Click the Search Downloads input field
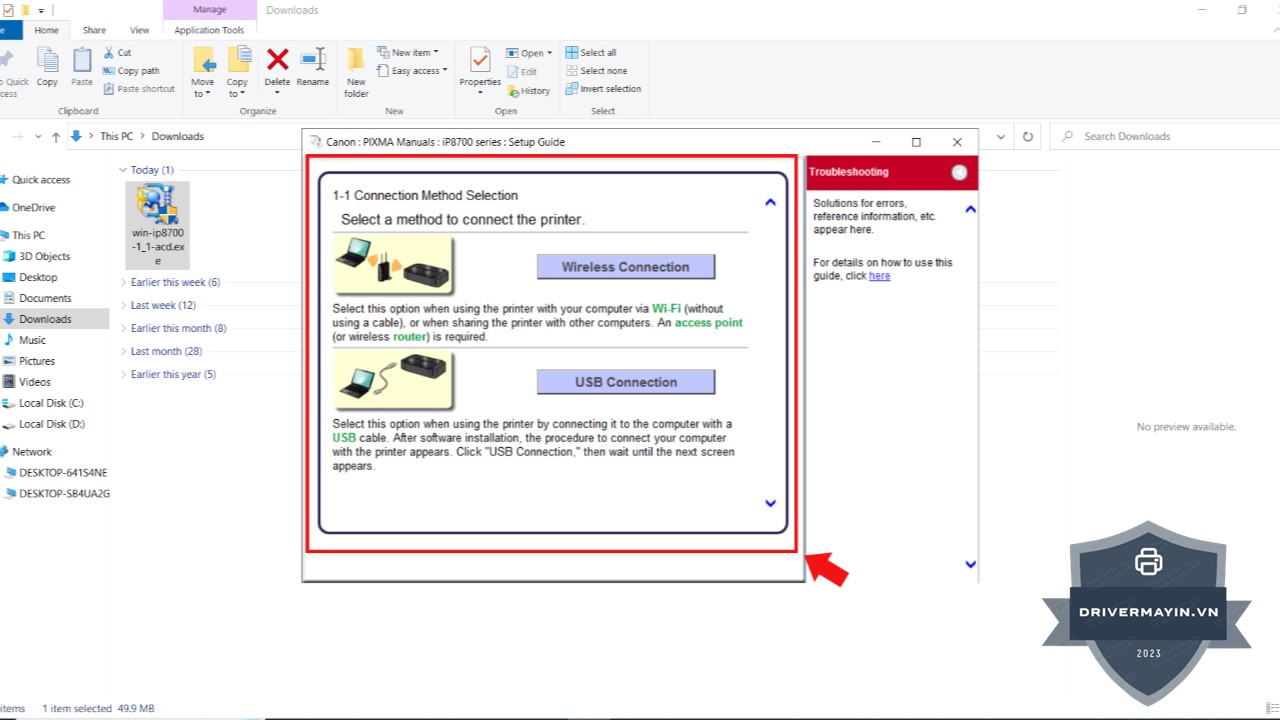The height and width of the screenshot is (720, 1280). 1160,137
